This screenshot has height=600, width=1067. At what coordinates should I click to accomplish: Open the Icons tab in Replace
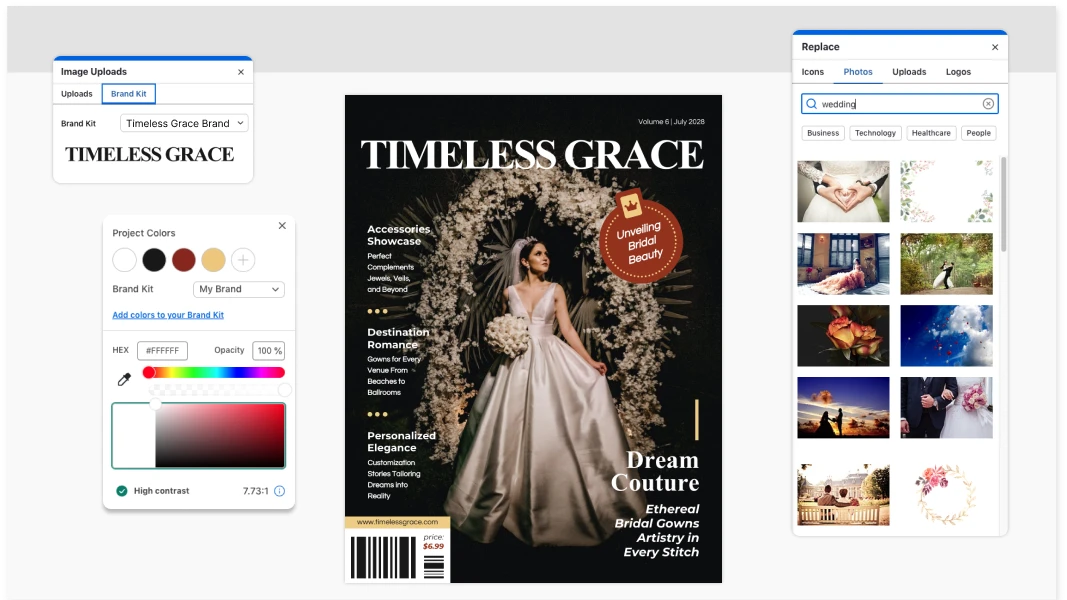tap(812, 72)
